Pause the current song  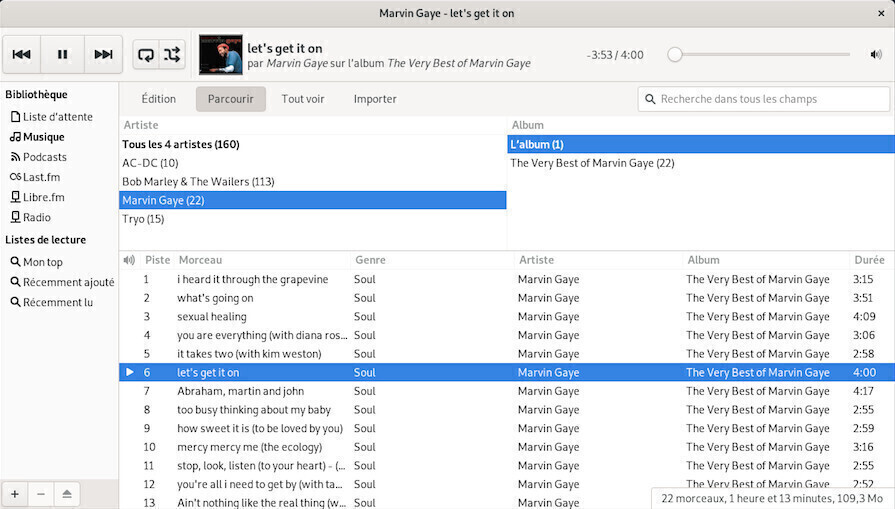click(x=63, y=55)
